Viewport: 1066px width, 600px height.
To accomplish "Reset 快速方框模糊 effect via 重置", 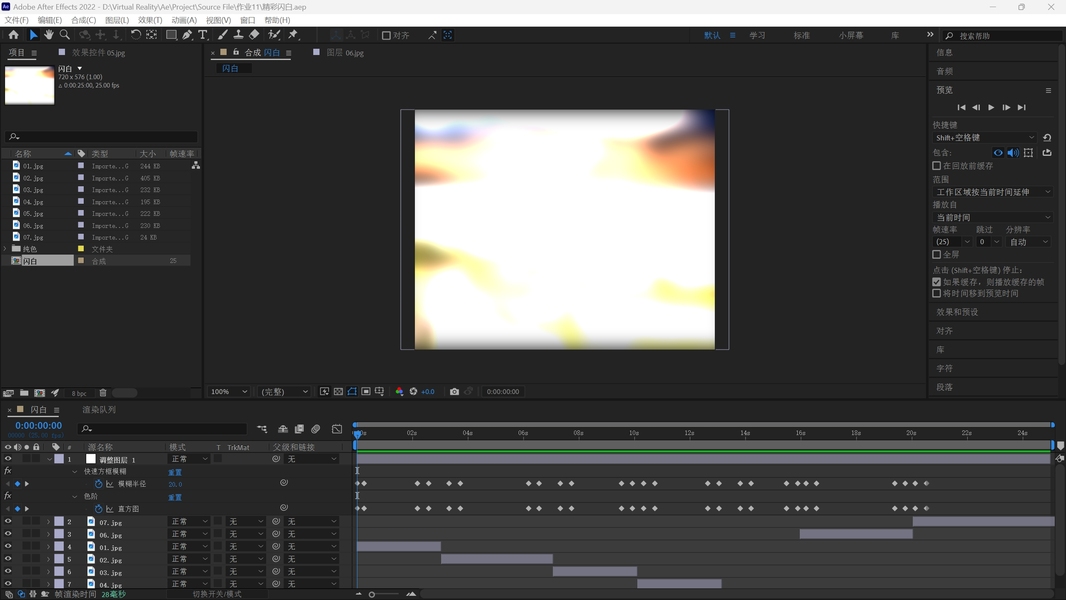I will (x=175, y=472).
